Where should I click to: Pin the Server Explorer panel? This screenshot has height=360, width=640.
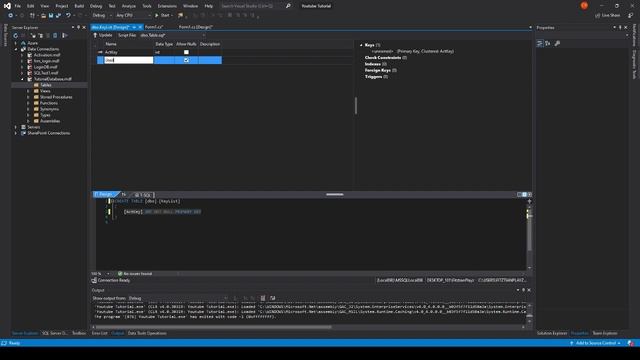[x=78, y=27]
